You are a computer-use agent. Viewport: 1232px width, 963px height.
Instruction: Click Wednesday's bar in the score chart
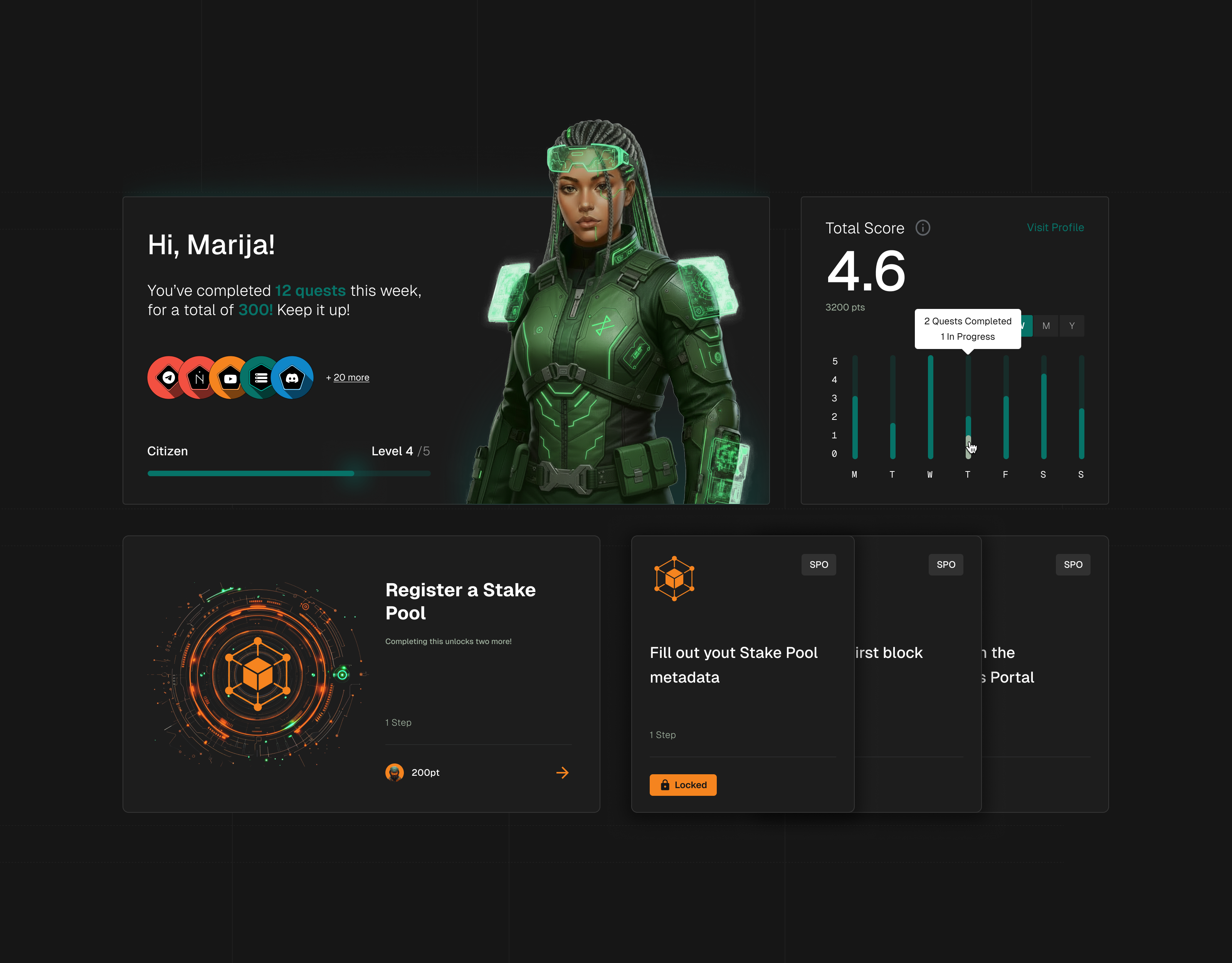(930, 407)
